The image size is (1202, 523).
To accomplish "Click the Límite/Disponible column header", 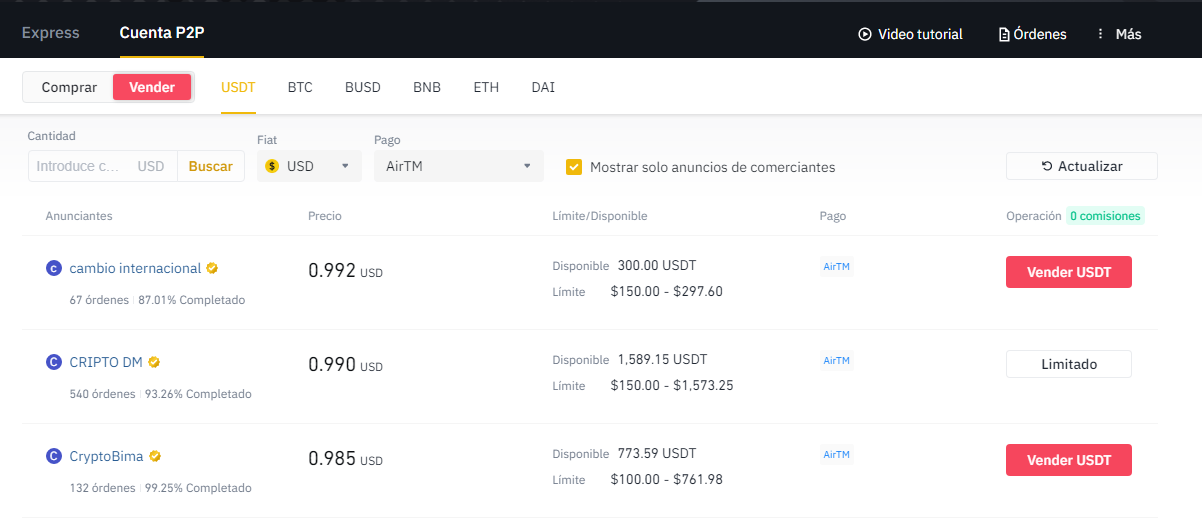I will pyautogui.click(x=600, y=216).
